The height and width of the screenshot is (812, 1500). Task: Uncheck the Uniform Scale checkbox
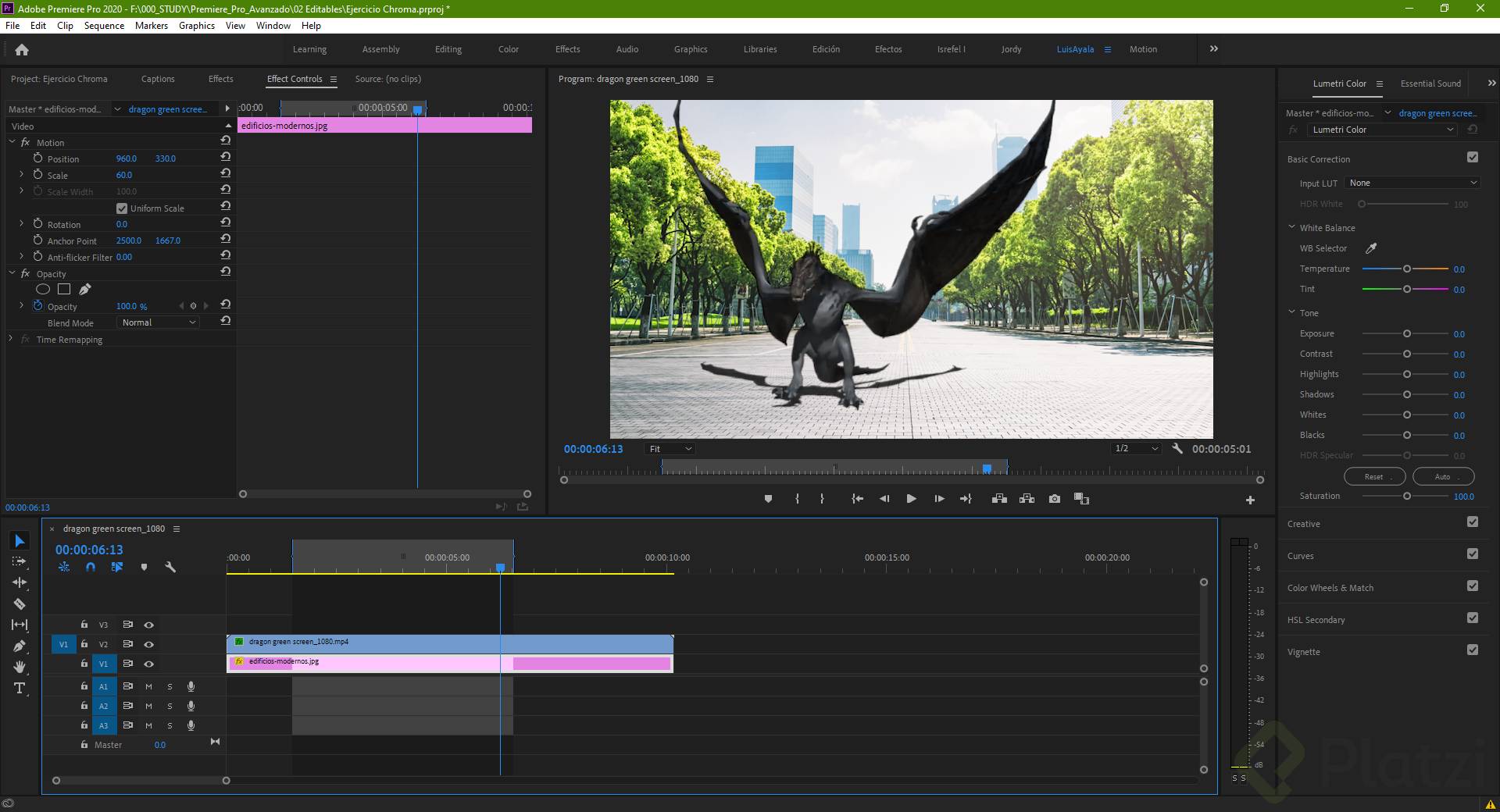[x=122, y=208]
